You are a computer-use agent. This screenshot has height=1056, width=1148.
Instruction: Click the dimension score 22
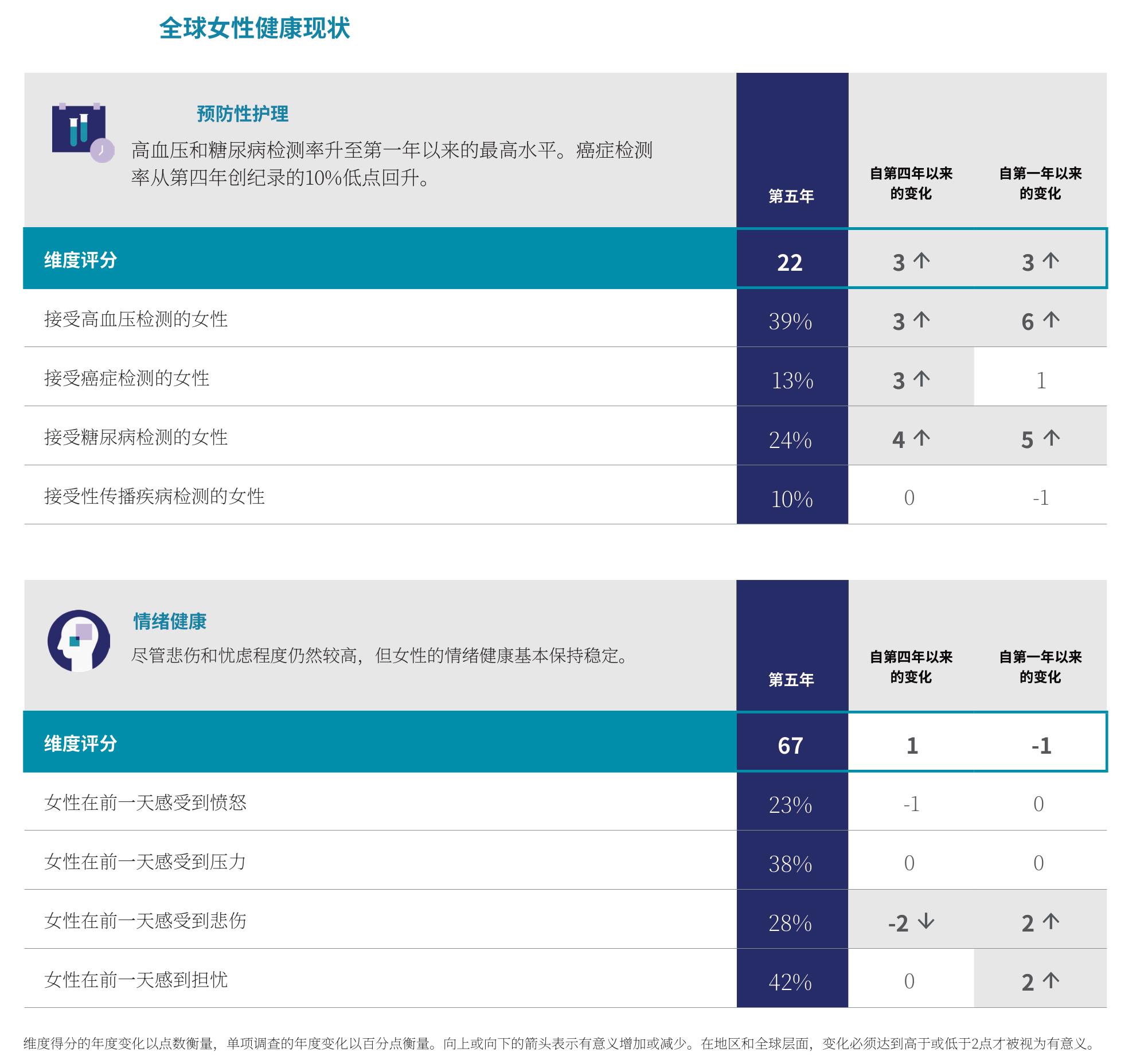tap(790, 262)
